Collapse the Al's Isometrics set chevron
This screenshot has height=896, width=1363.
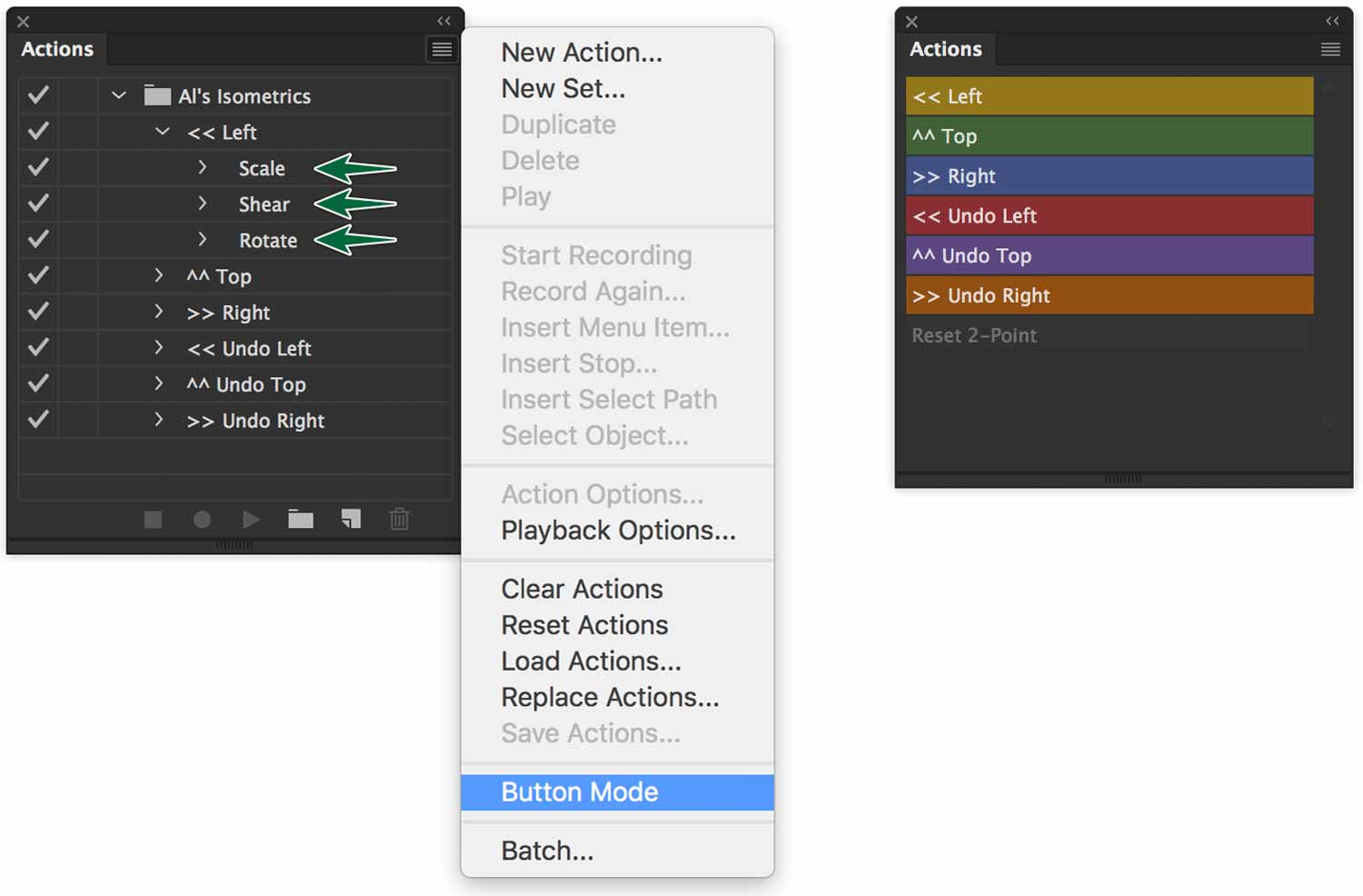pyautogui.click(x=118, y=95)
